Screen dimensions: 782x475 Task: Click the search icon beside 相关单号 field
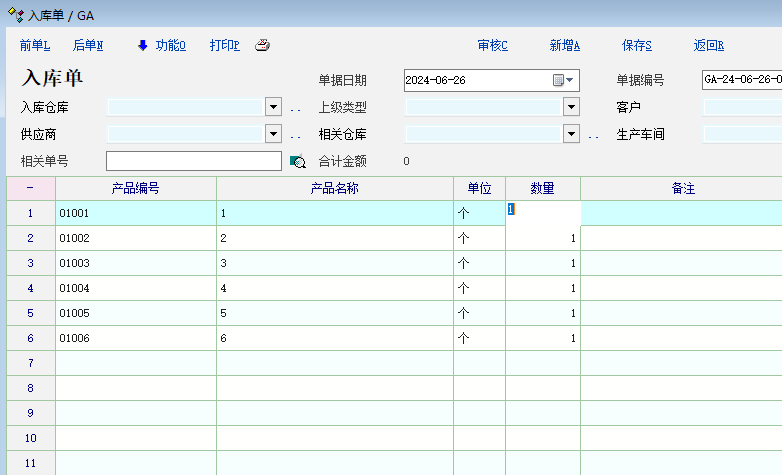coord(297,161)
